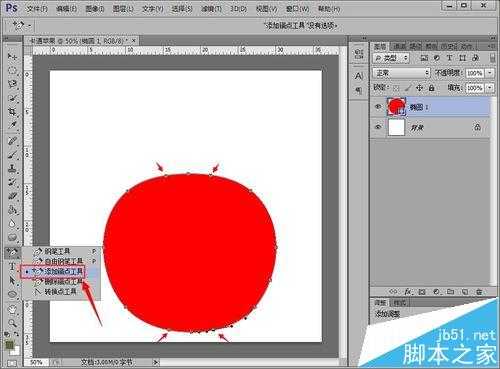500x369 pixels.
Task: Open blend mode 正常 dropdown
Action: [x=402, y=73]
